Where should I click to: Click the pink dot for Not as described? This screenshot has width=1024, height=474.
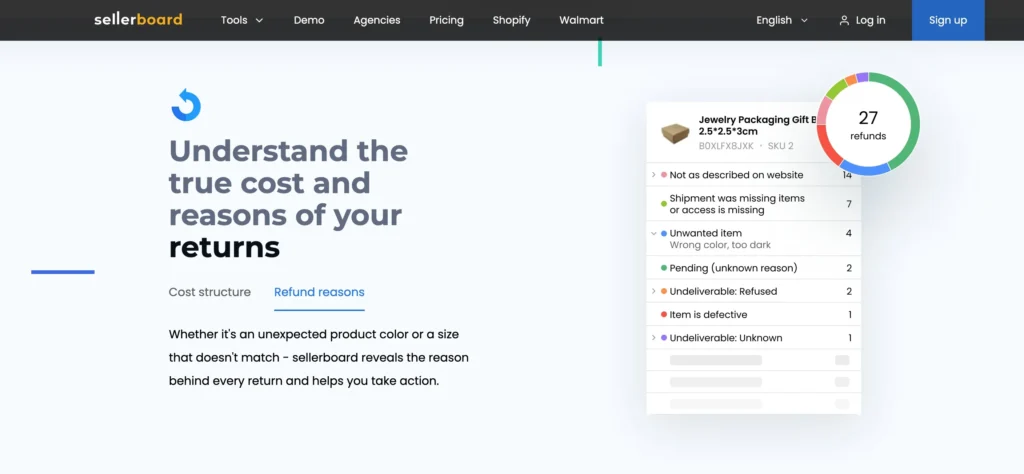coord(664,175)
